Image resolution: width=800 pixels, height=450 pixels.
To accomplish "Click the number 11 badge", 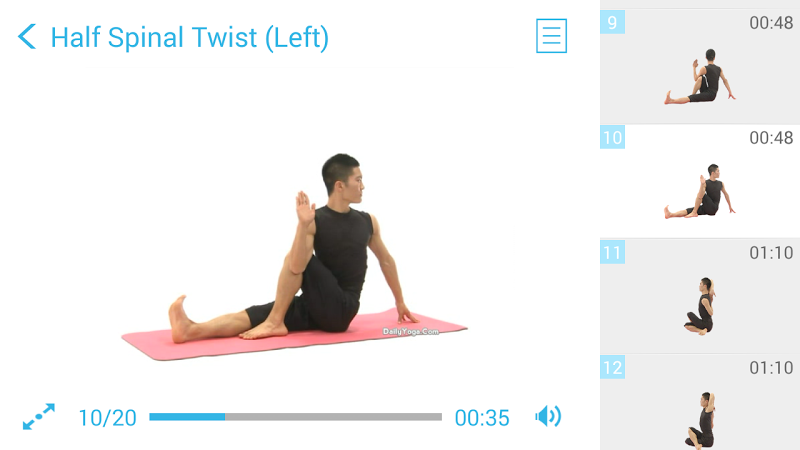I will (x=612, y=252).
